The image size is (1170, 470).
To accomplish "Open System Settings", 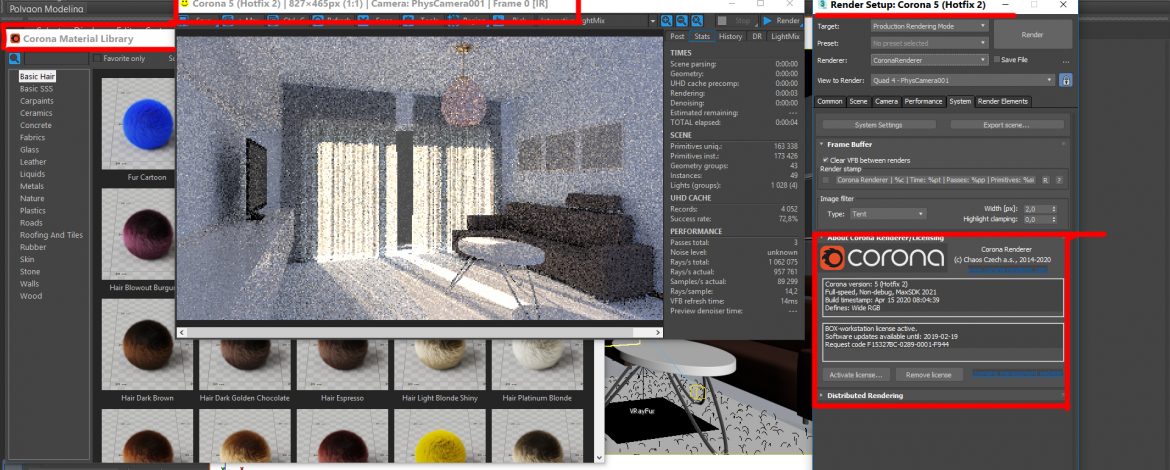I will [878, 125].
